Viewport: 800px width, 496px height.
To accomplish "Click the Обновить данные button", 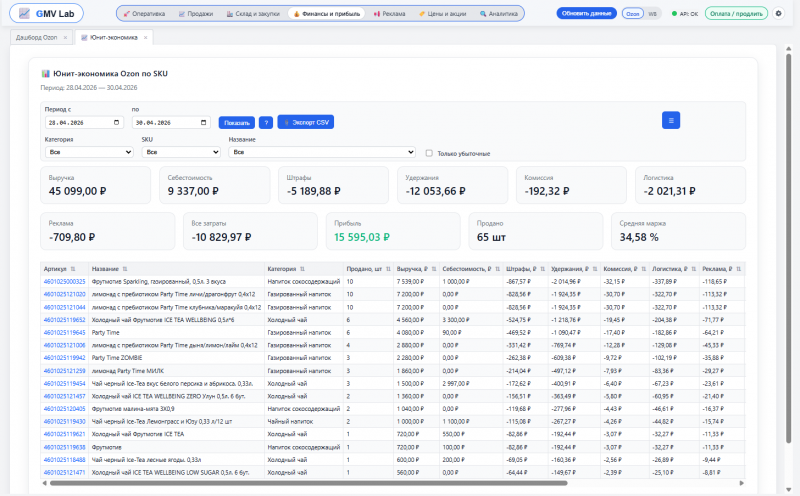I will pos(586,14).
